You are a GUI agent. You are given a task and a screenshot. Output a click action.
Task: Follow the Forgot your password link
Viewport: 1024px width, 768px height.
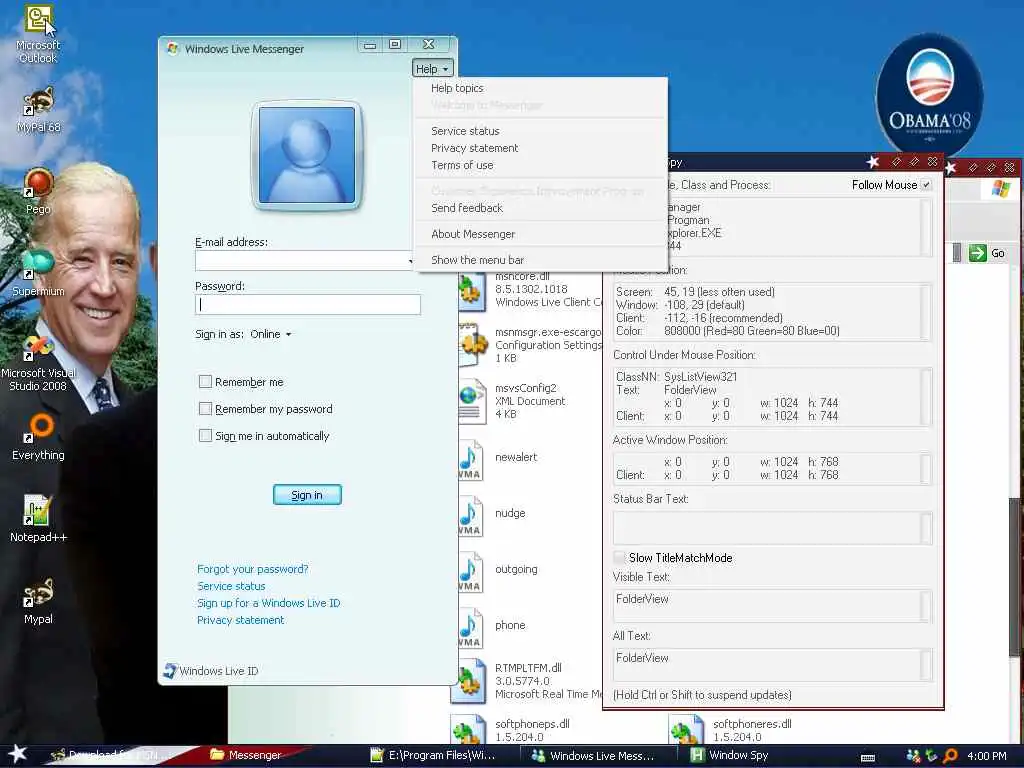(x=252, y=569)
